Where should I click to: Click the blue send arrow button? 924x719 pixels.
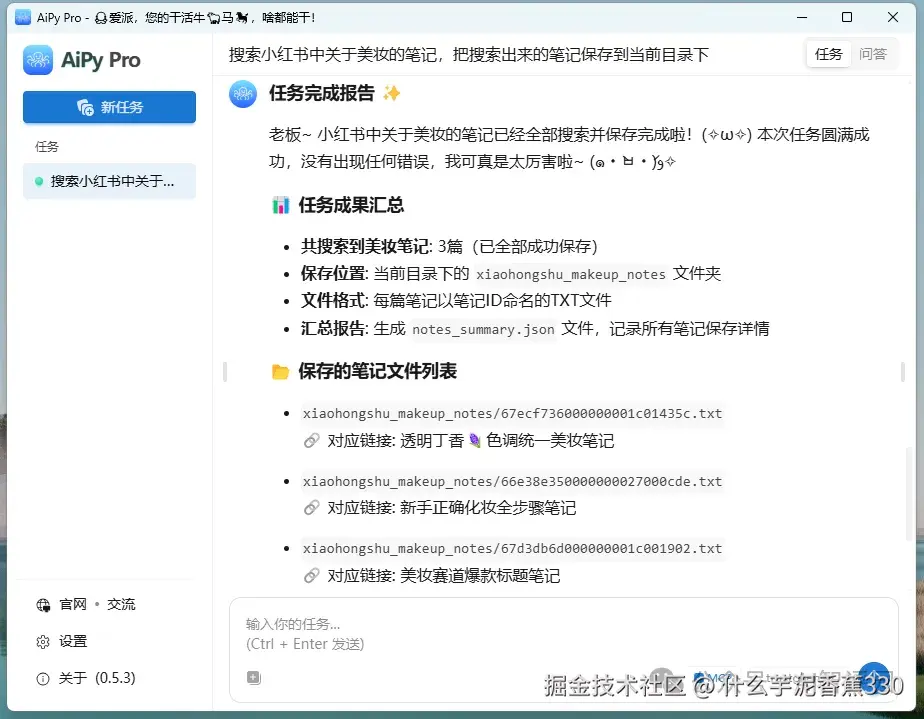tap(874, 677)
